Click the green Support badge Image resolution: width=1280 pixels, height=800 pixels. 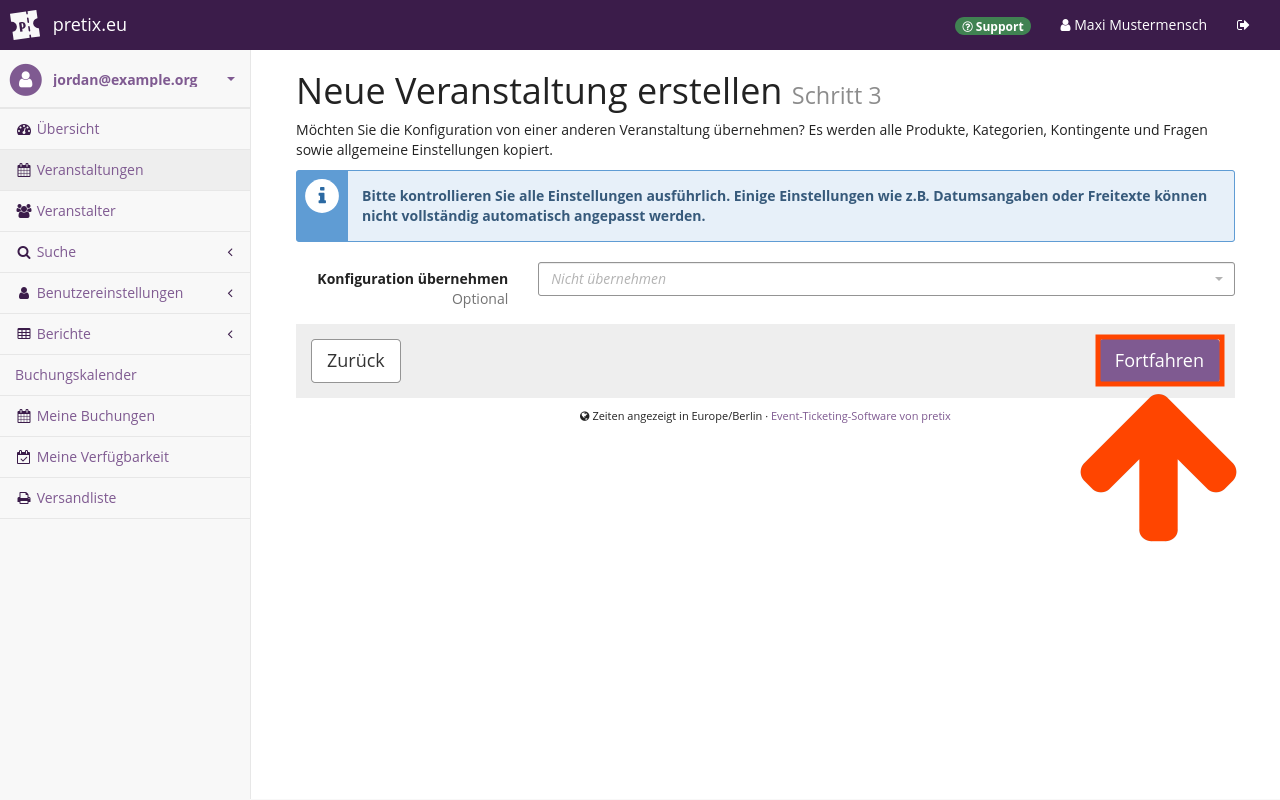pyautogui.click(x=993, y=26)
